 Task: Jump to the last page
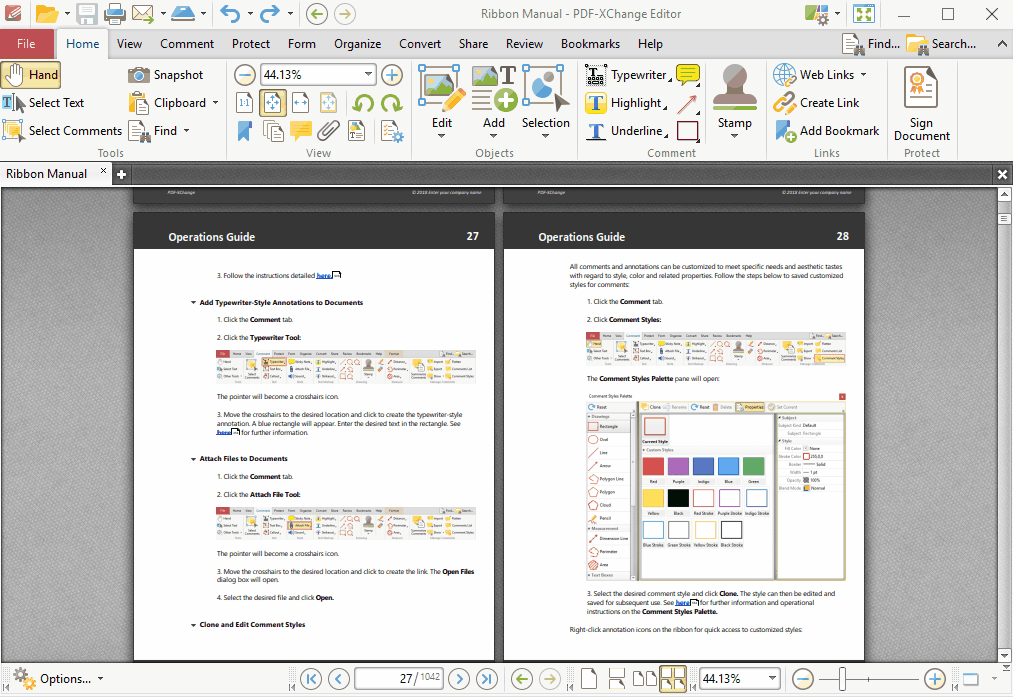486,679
